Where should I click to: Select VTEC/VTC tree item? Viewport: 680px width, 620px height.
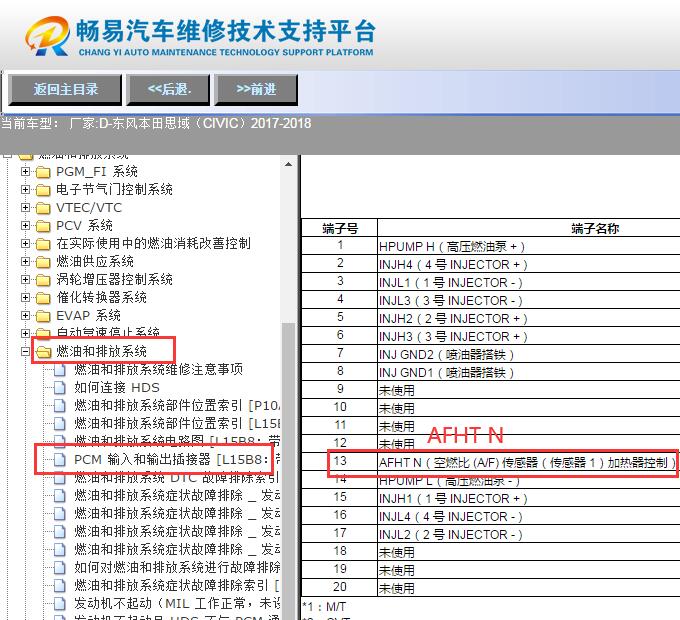[x=89, y=208]
